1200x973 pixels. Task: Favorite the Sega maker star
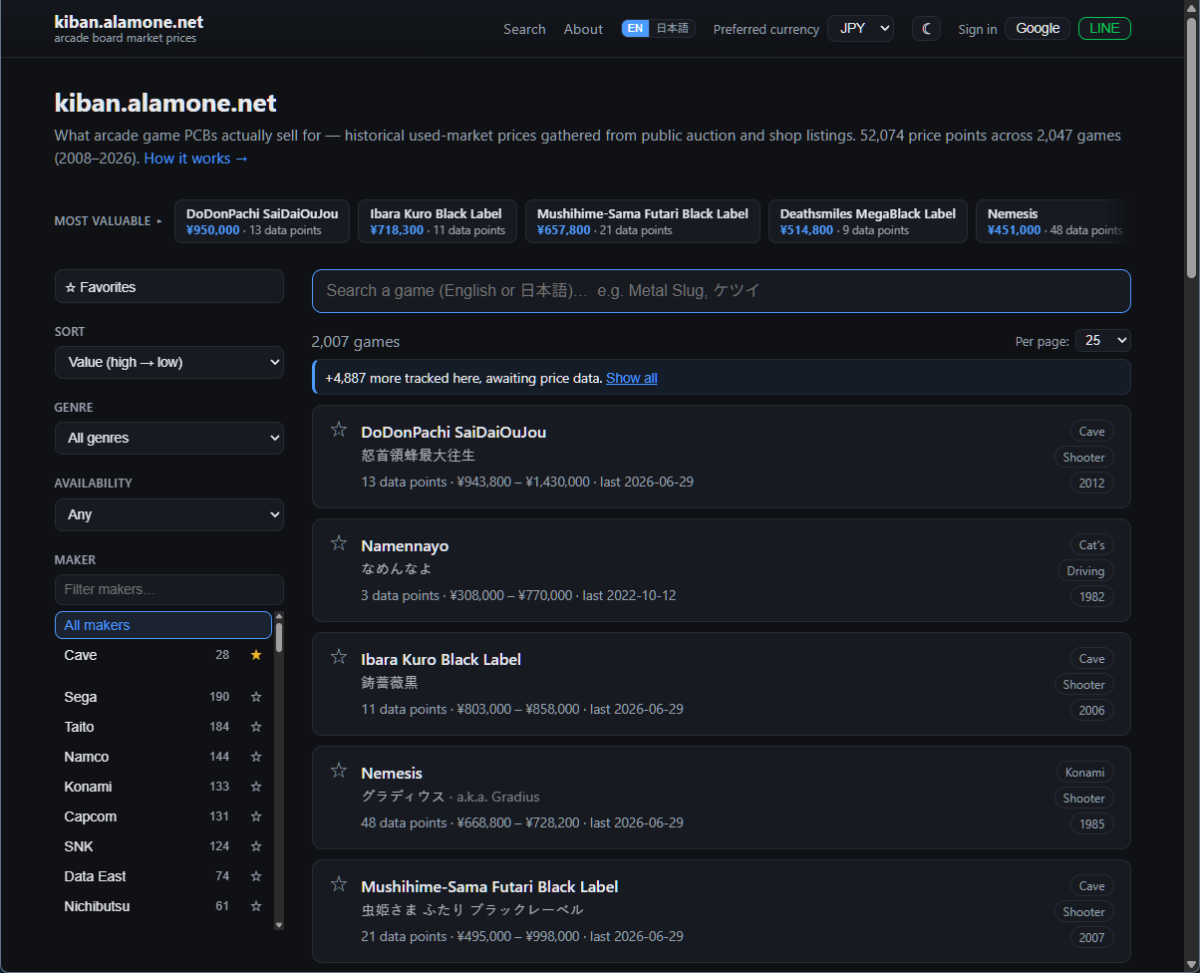256,697
